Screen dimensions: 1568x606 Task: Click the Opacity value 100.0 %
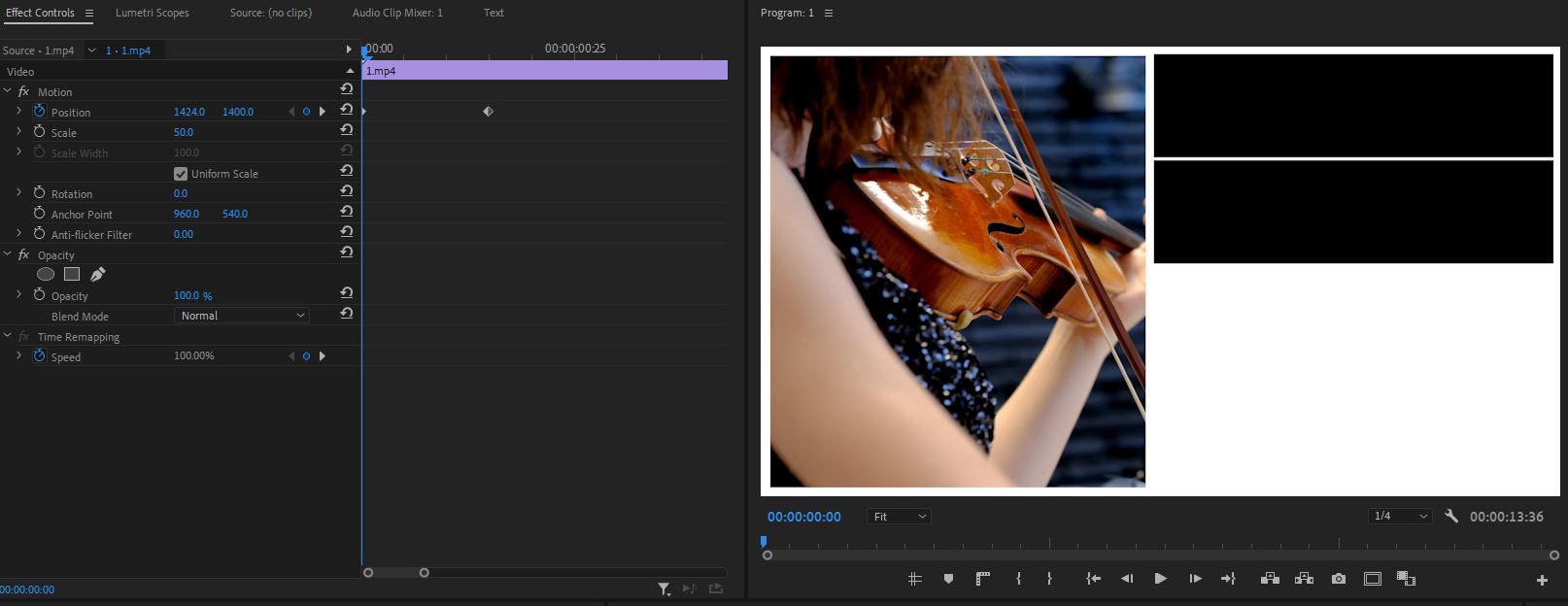pos(192,295)
